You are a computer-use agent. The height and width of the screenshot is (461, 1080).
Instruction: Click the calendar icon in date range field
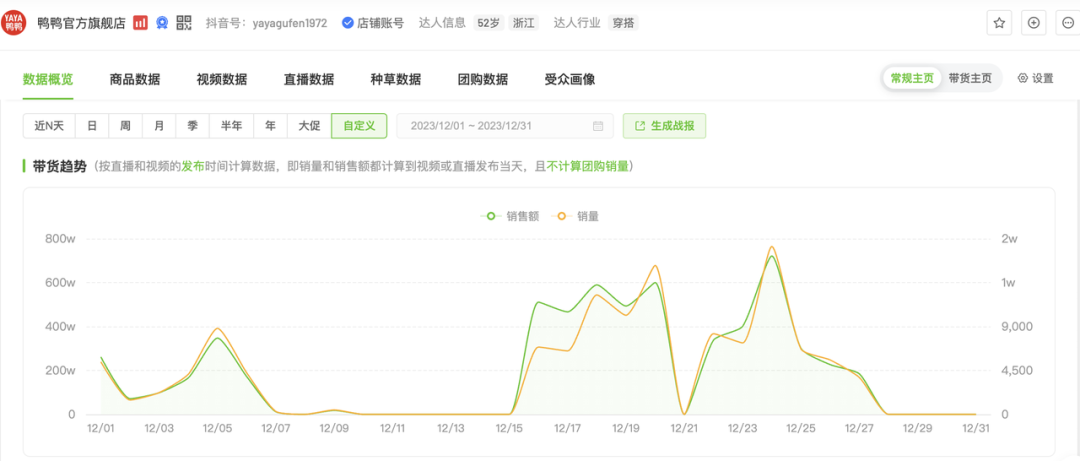point(598,126)
